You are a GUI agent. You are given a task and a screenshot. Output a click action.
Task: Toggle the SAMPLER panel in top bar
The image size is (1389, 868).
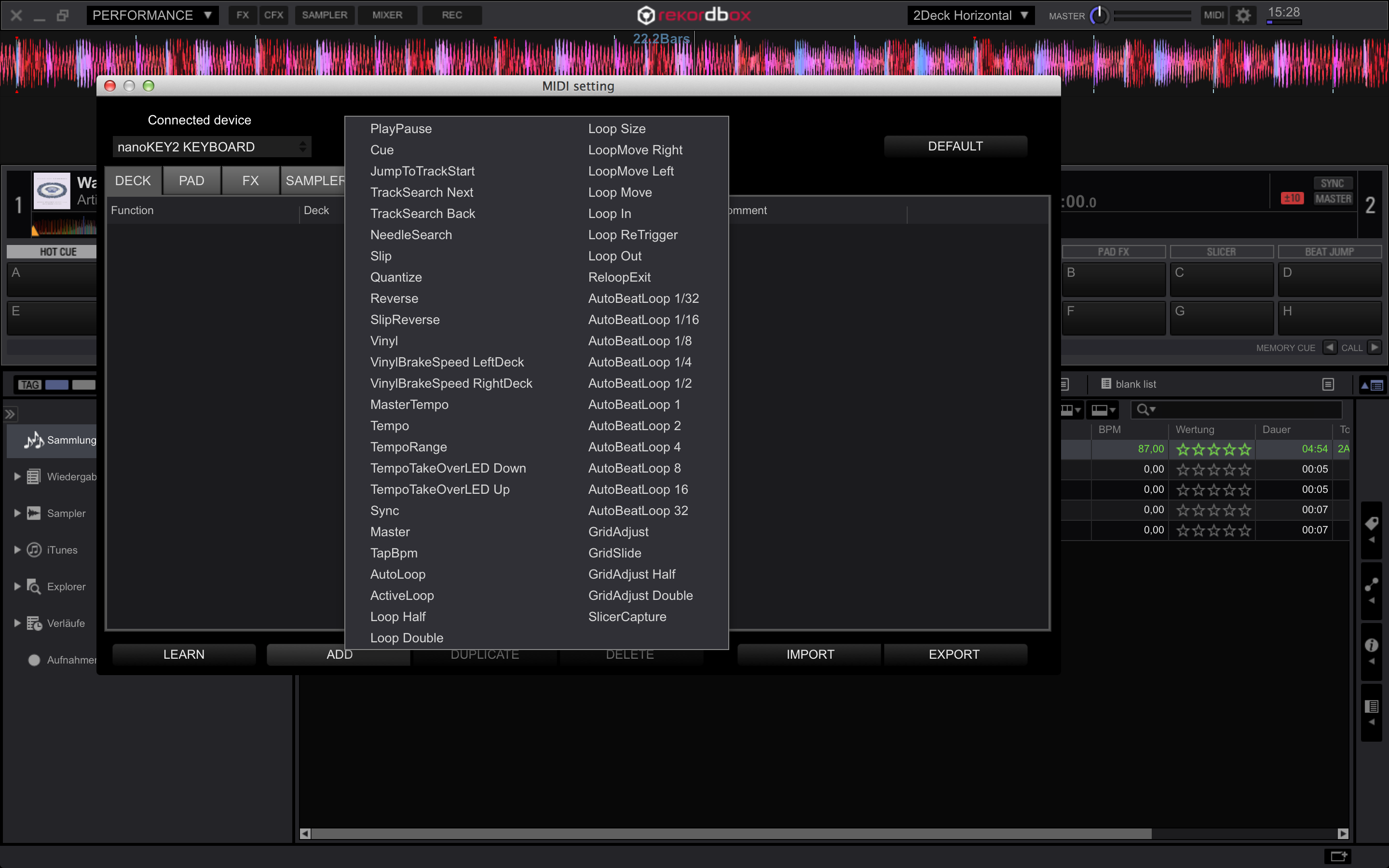coord(324,15)
